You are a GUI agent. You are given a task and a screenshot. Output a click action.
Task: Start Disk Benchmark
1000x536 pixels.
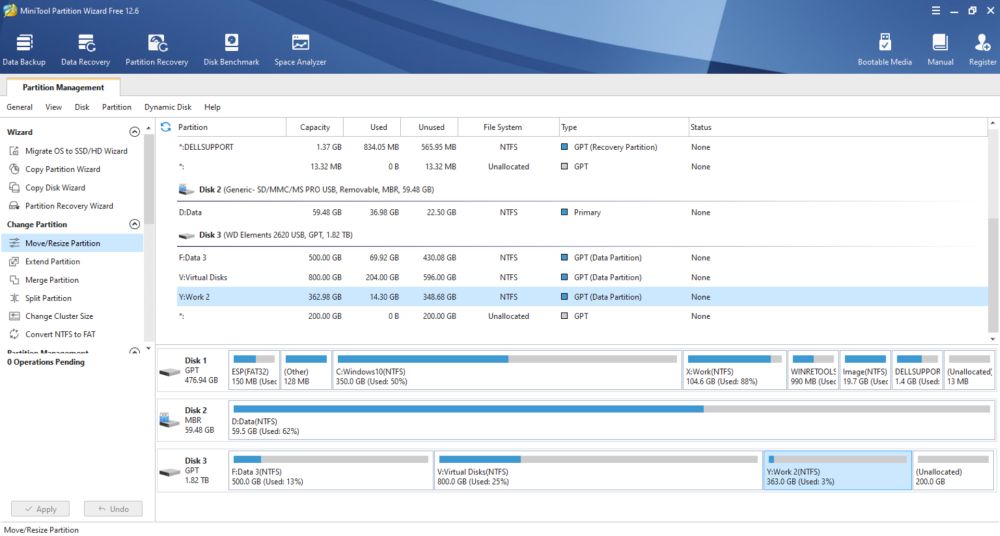[x=231, y=50]
